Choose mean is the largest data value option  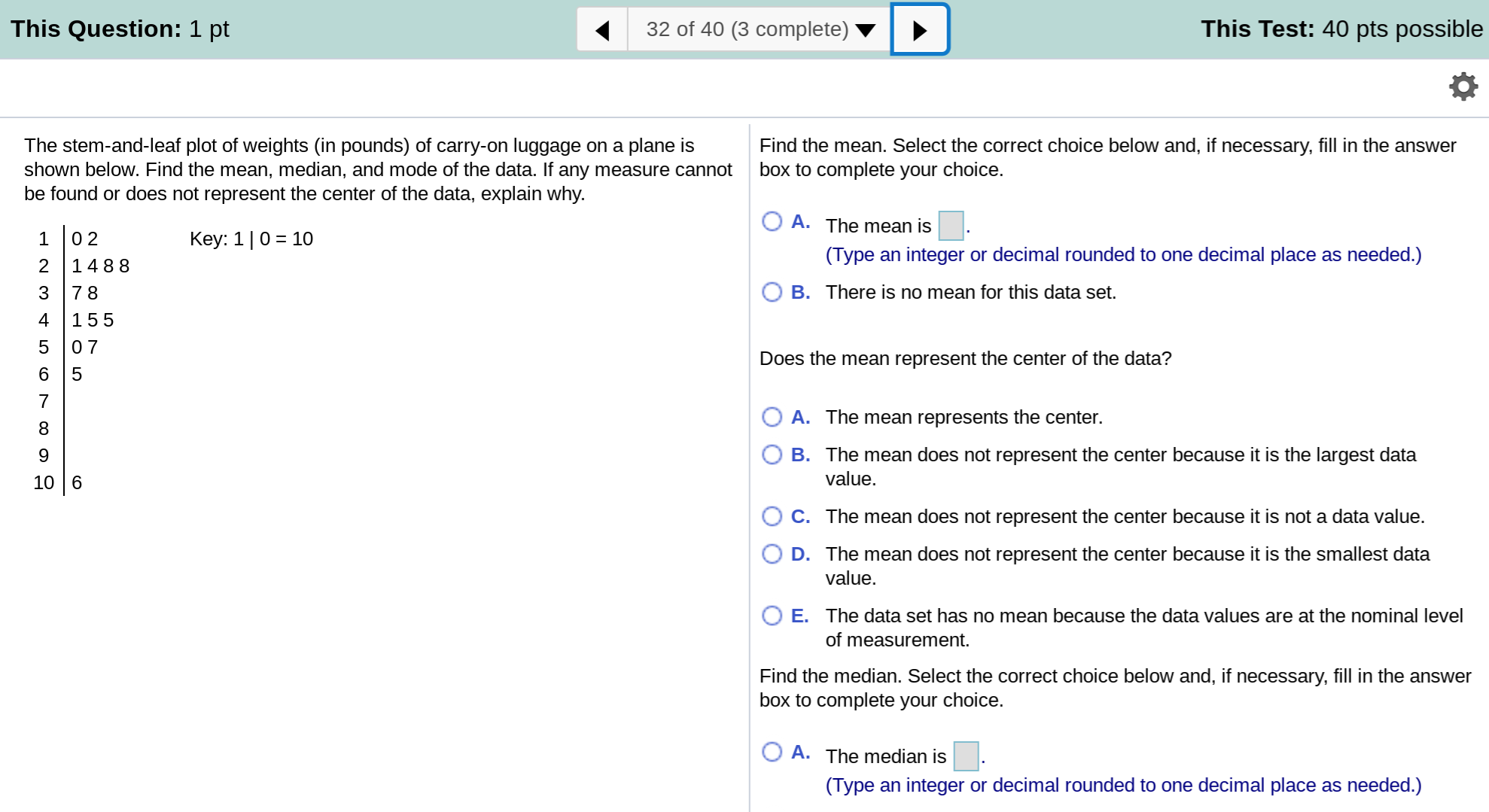click(x=772, y=455)
